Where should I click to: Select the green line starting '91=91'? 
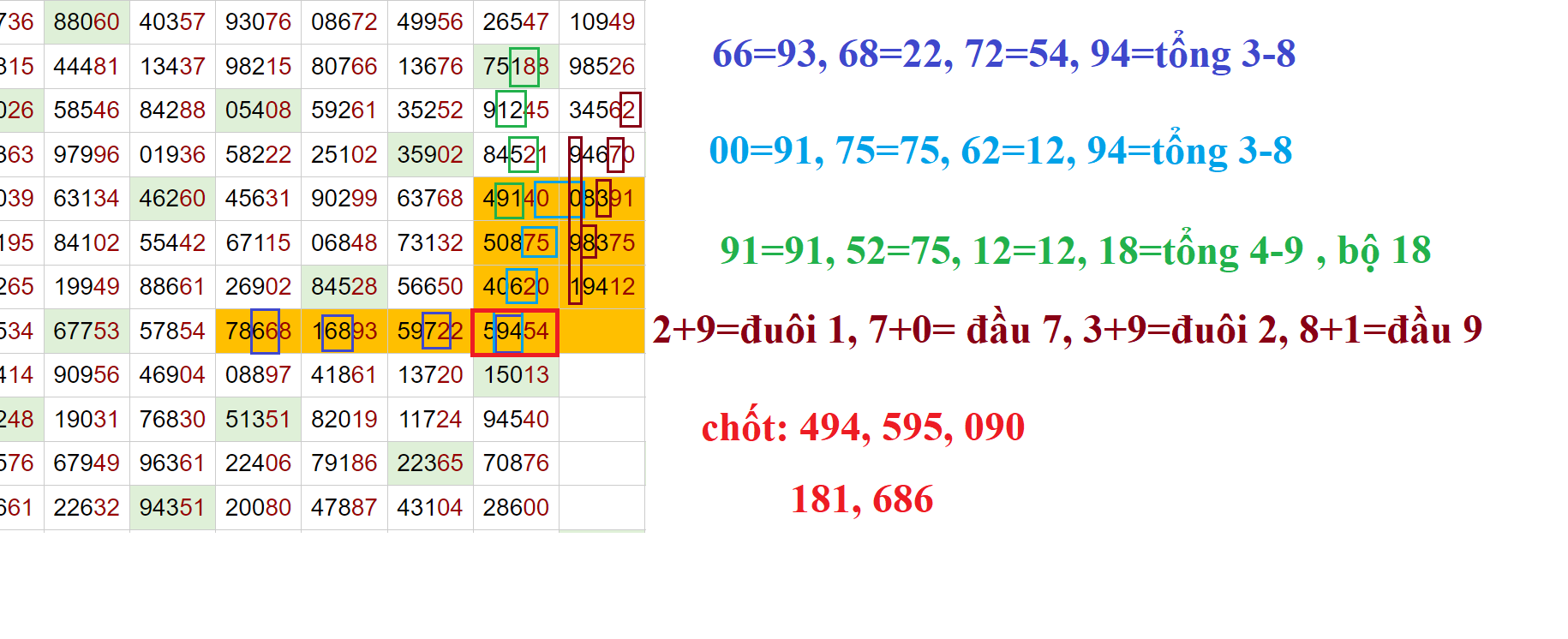point(1075,250)
